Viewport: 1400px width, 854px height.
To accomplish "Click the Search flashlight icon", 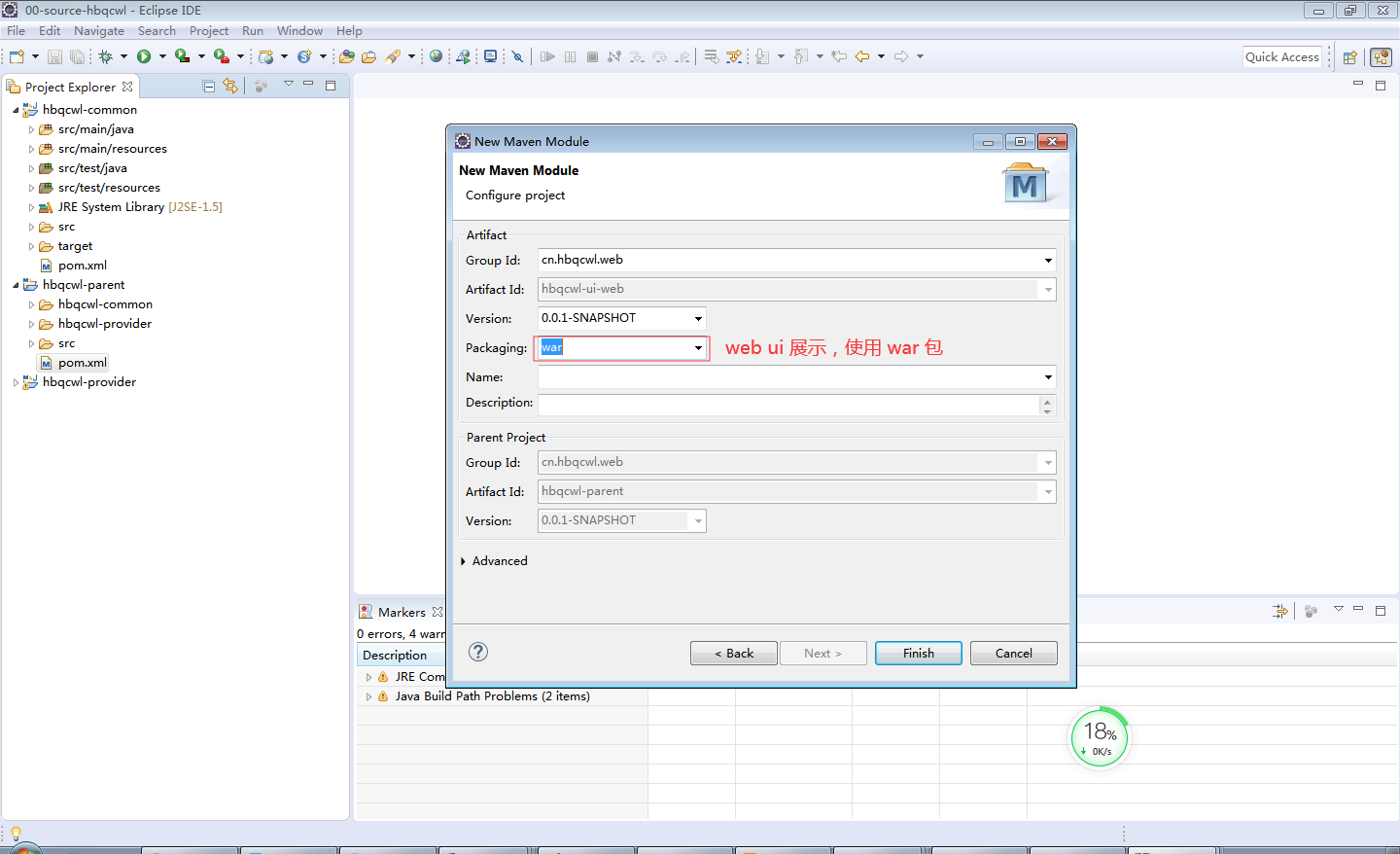I will pyautogui.click(x=393, y=56).
